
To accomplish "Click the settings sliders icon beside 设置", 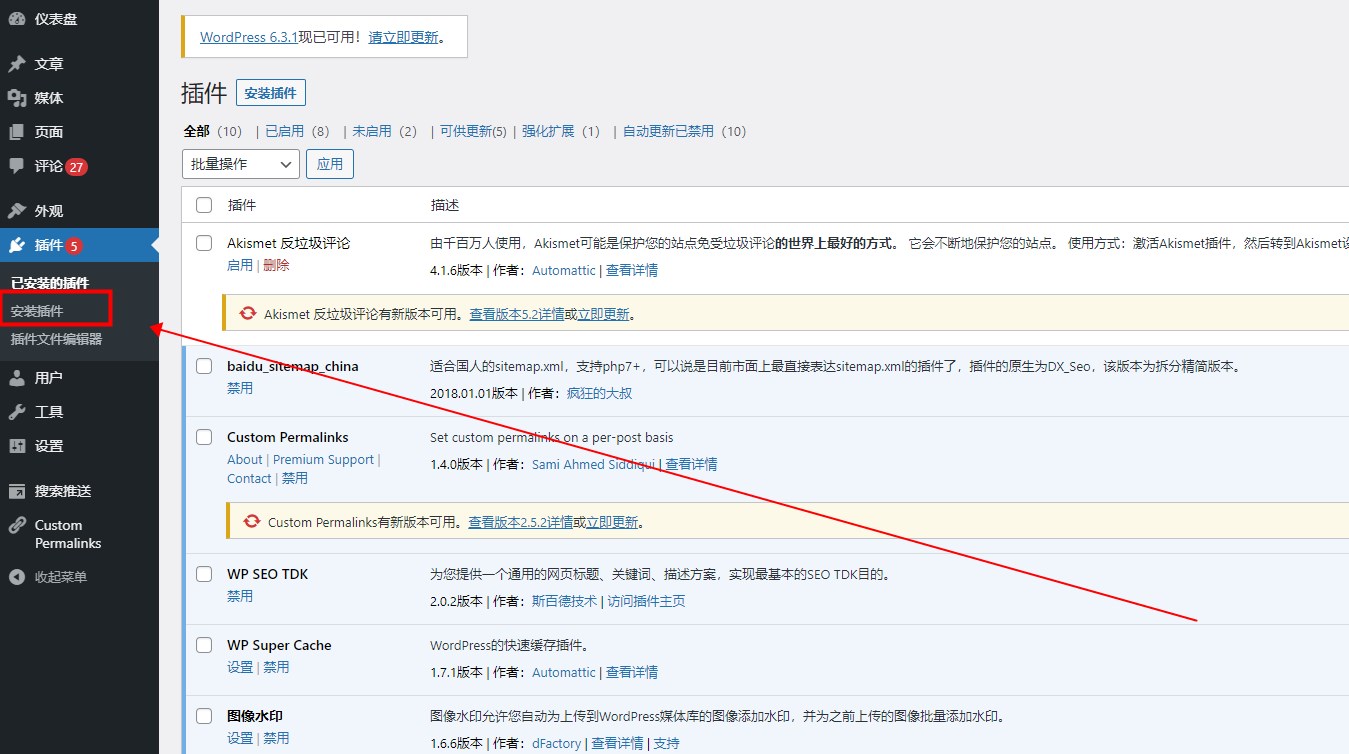I will point(16,446).
